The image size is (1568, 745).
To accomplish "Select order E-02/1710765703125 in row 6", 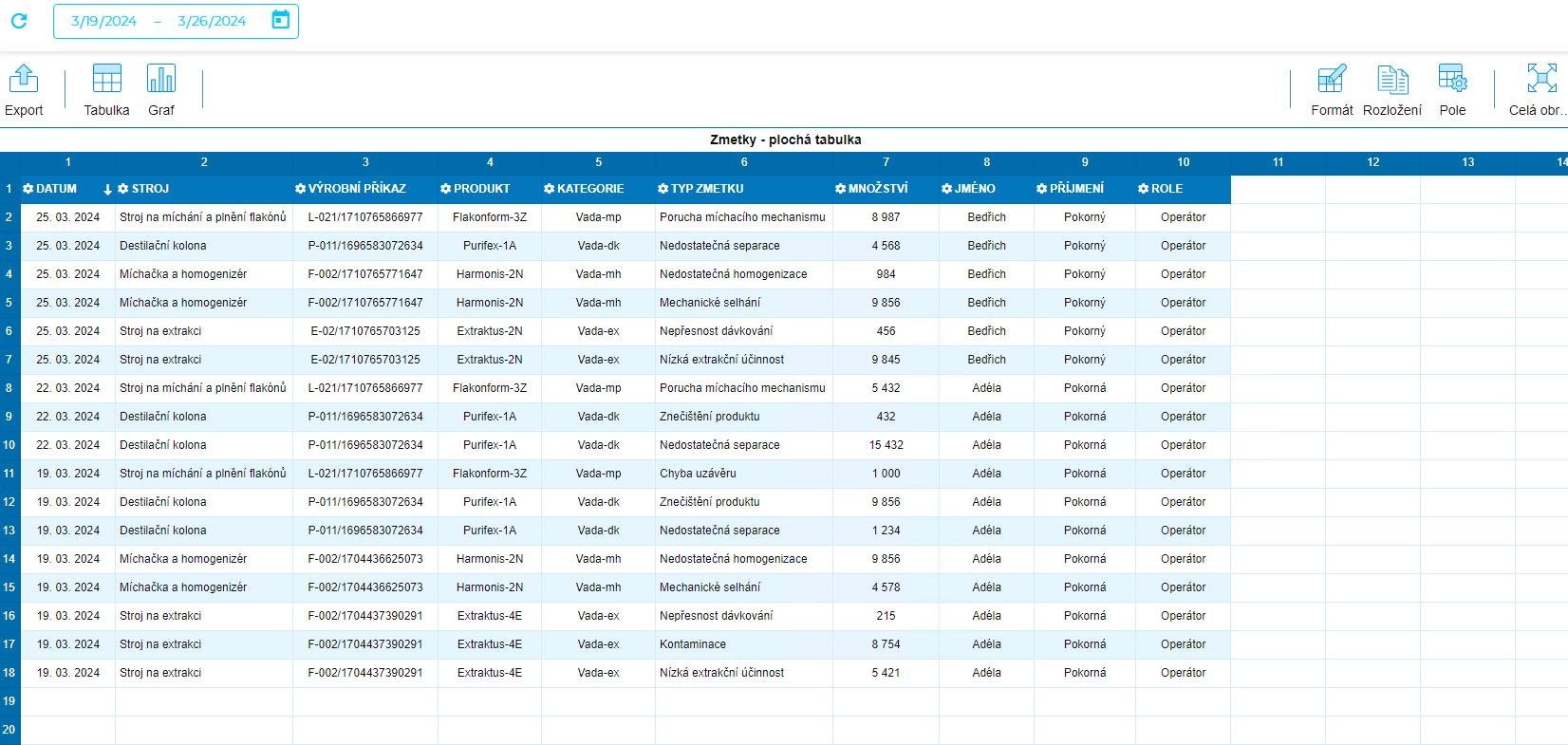I will [x=365, y=331].
